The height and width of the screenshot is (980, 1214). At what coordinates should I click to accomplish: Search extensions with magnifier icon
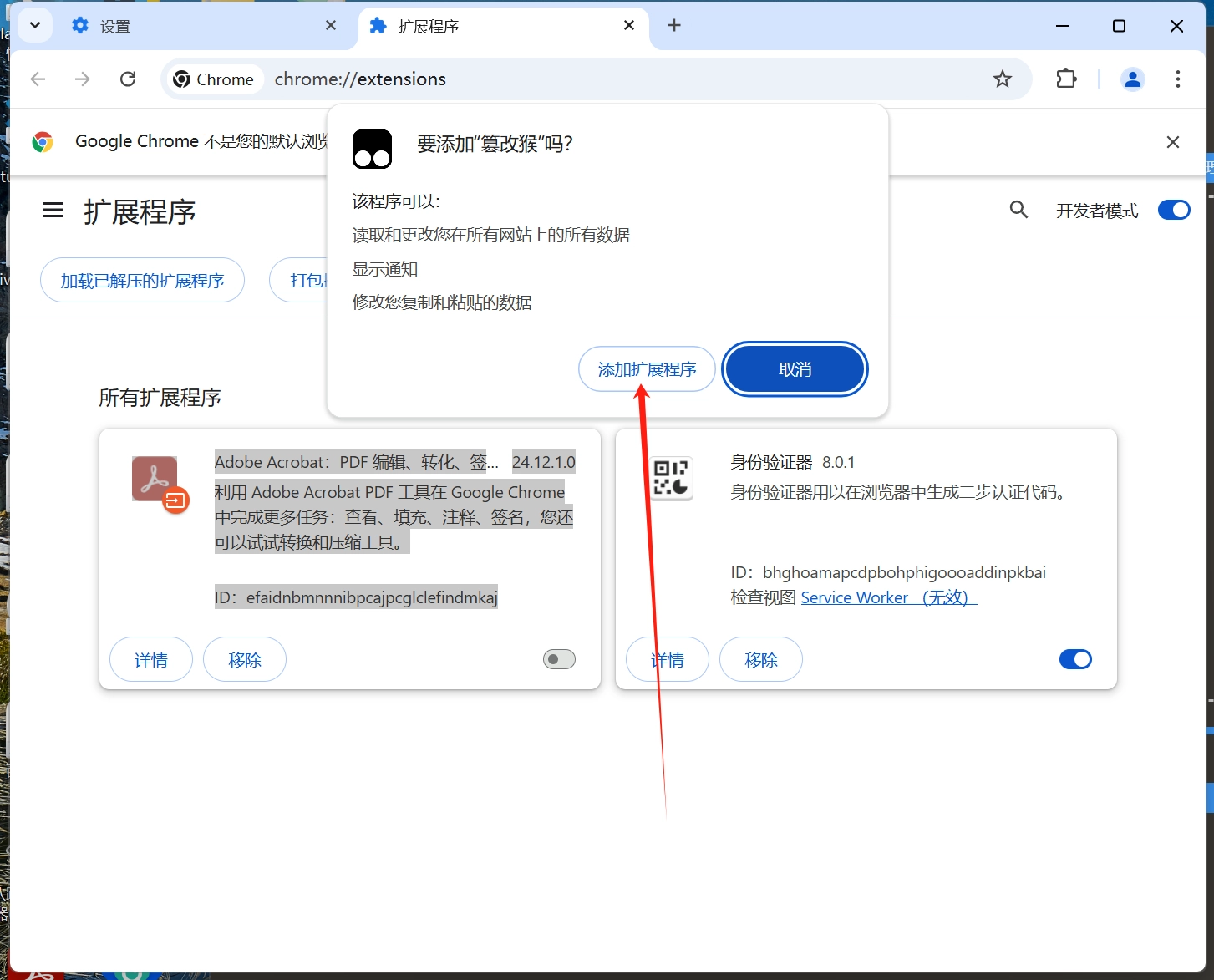pyautogui.click(x=1018, y=210)
